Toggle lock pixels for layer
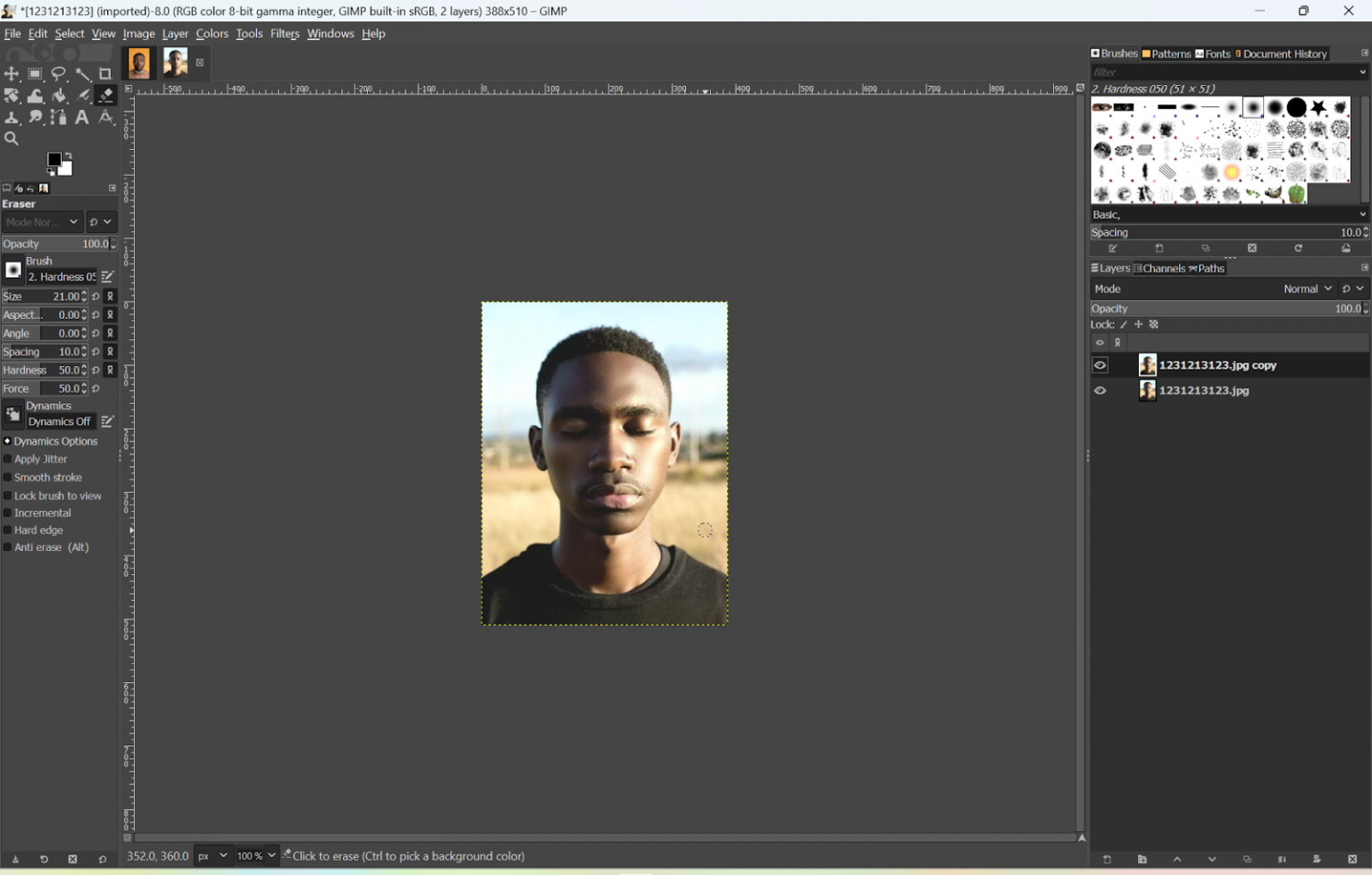This screenshot has height=875, width=1372. tap(1125, 325)
